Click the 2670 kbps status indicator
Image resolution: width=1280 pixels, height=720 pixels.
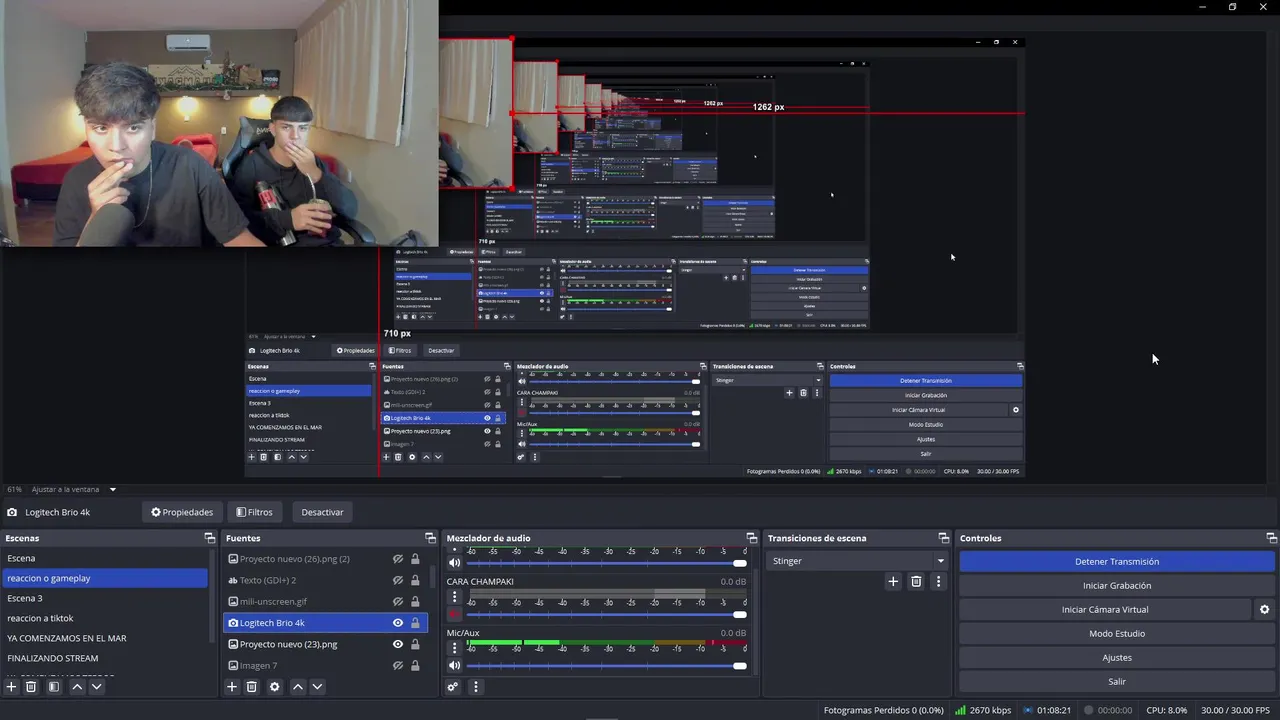(x=981, y=710)
